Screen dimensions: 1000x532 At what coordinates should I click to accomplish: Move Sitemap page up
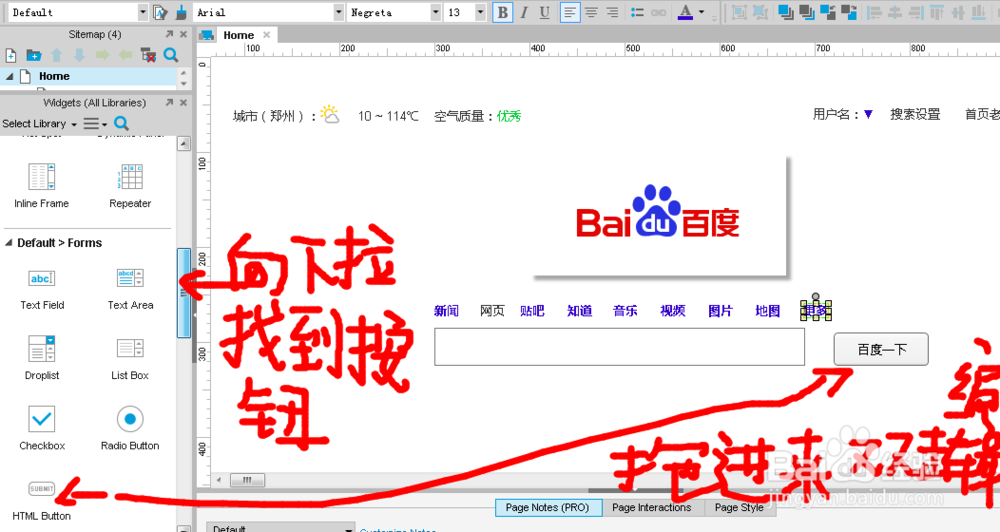[57, 55]
